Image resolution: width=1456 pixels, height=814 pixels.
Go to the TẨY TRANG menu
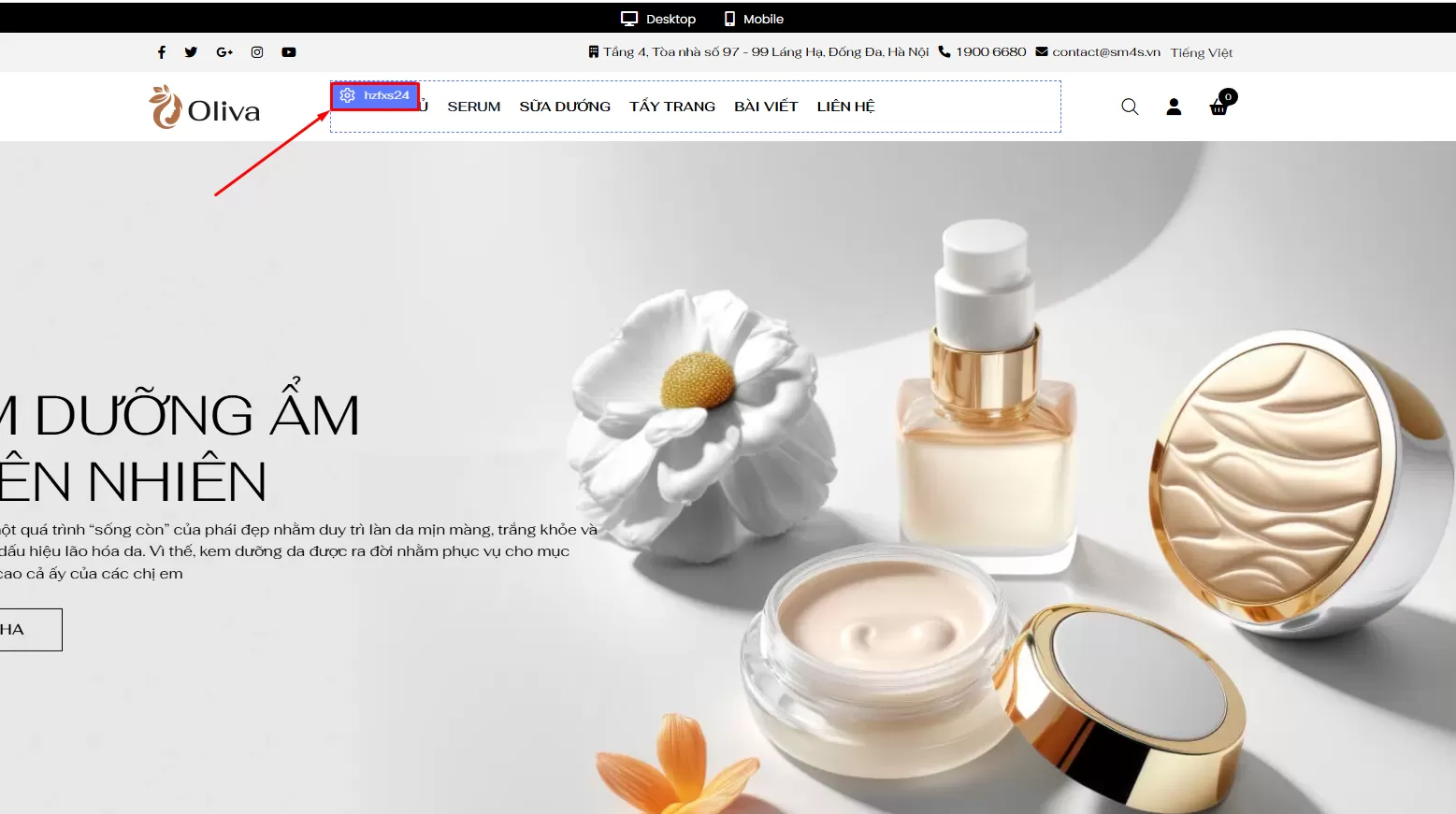671,107
